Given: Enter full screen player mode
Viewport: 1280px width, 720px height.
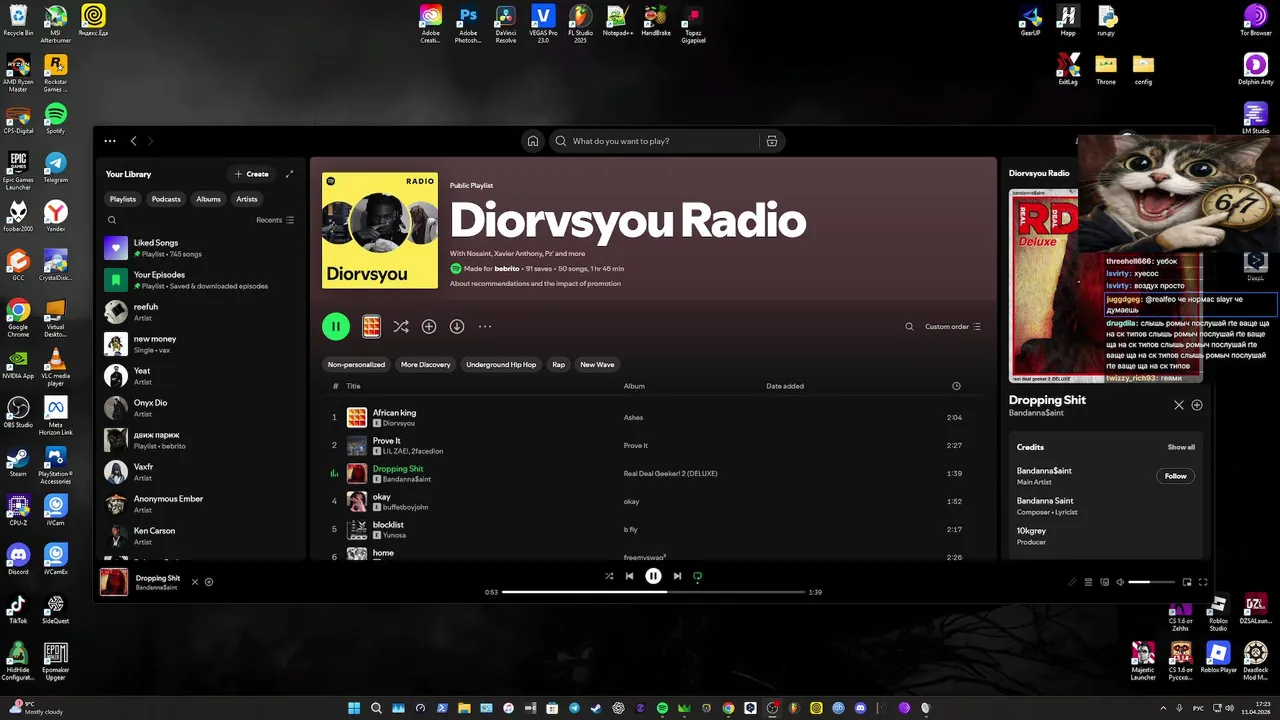Looking at the screenshot, I should [x=1203, y=582].
